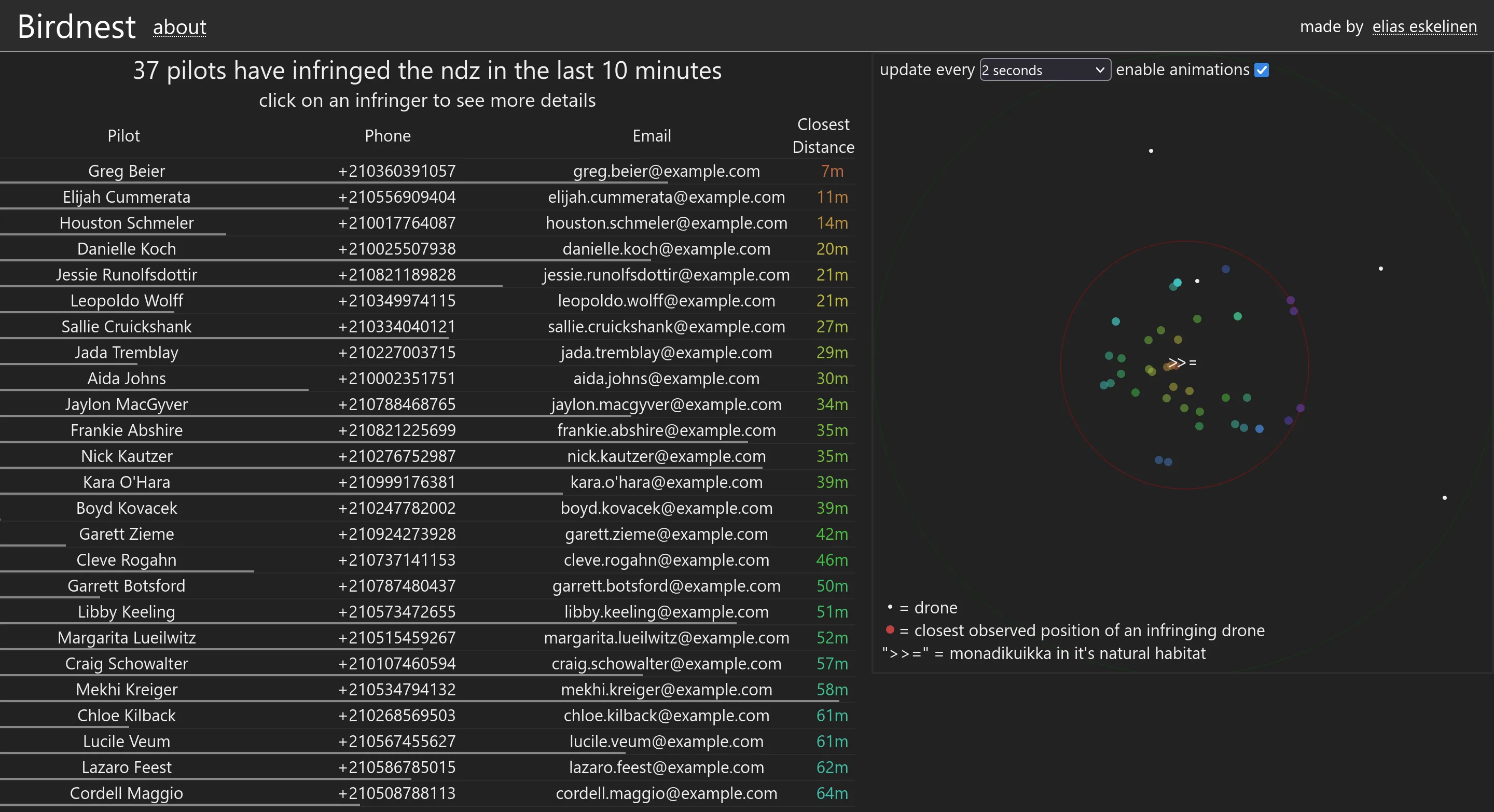This screenshot has height=812, width=1494.
Task: Click phone number +210017764087
Action: [x=397, y=223]
